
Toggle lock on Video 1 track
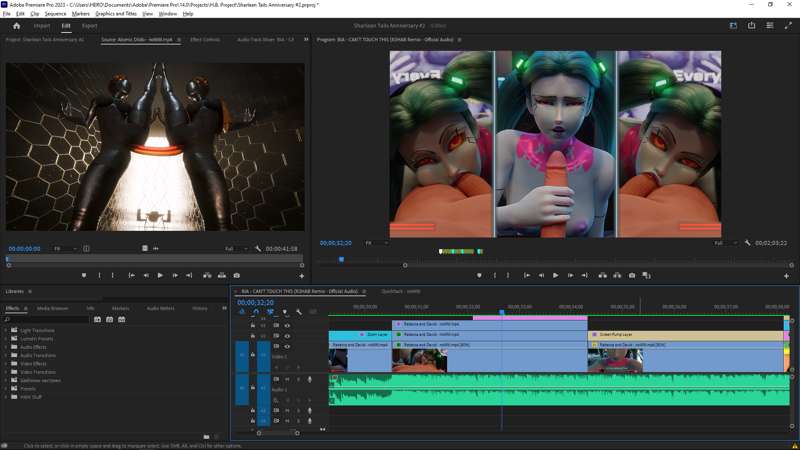(x=253, y=355)
